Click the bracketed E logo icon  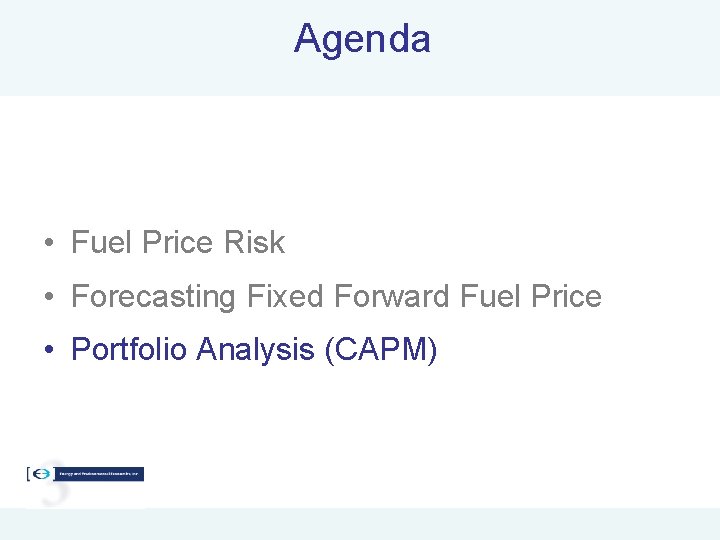pos(41,474)
